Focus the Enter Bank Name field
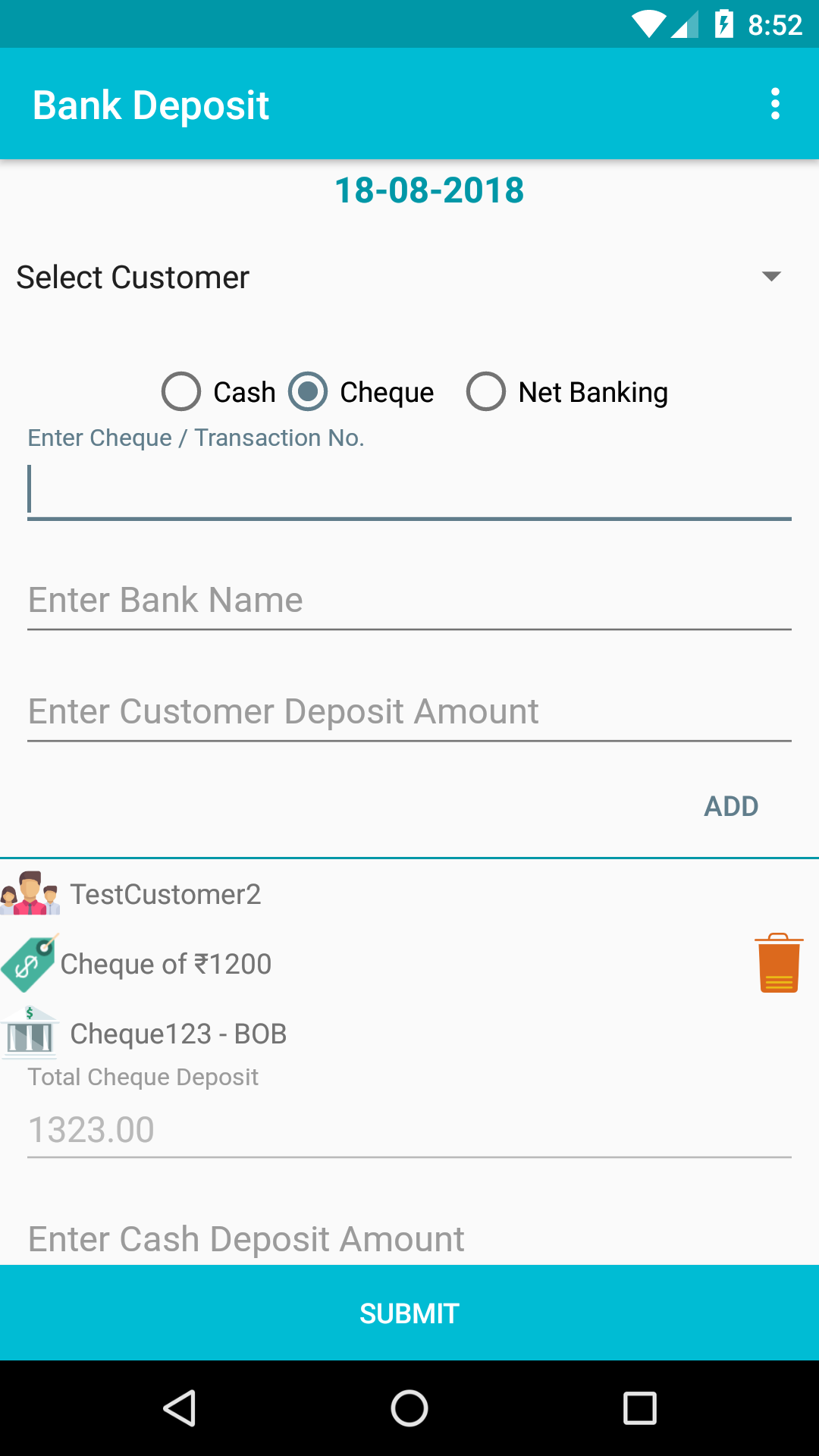The width and height of the screenshot is (819, 1456). [x=409, y=600]
